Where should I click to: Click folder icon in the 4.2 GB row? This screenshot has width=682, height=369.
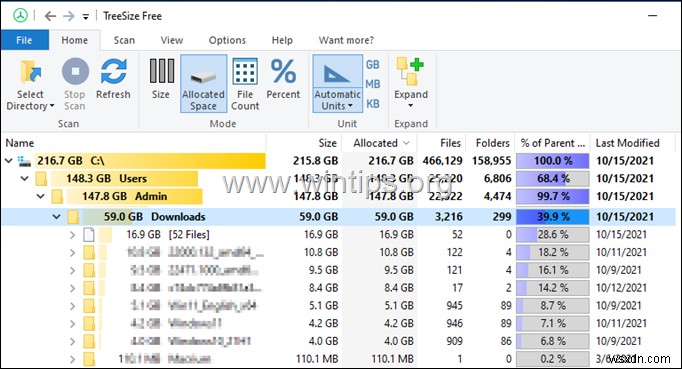[x=89, y=323]
